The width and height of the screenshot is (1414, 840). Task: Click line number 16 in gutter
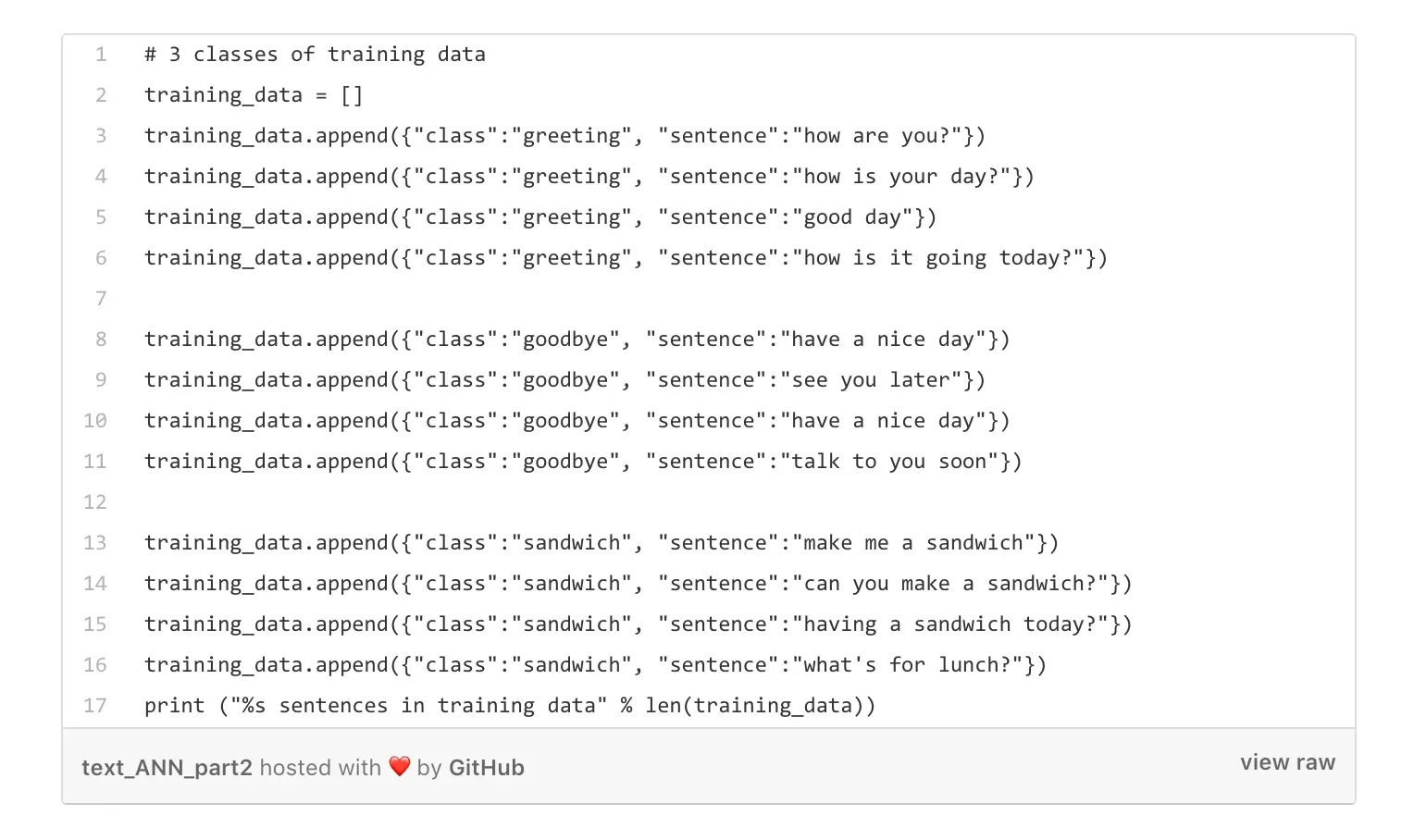pyautogui.click(x=95, y=665)
